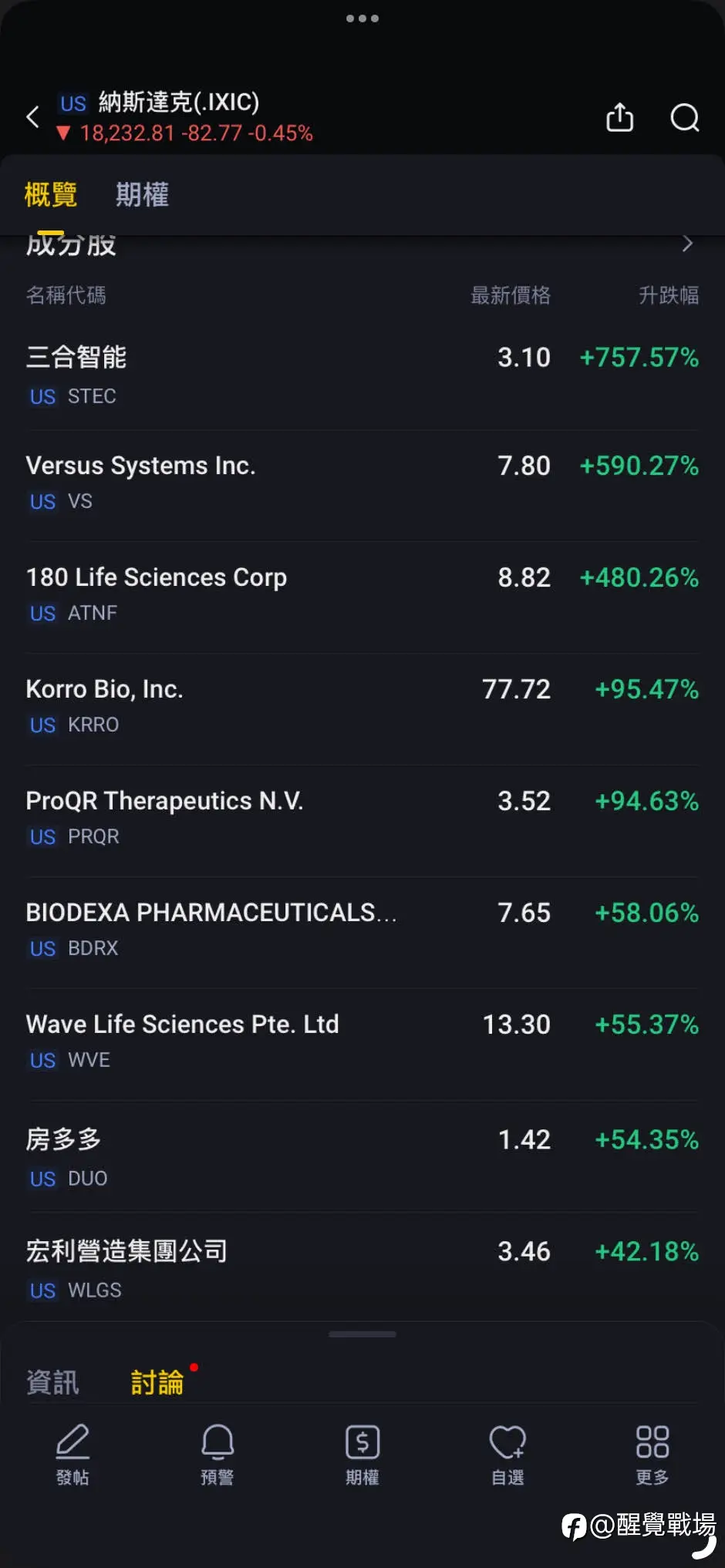Open the three-dot menu at top
725x1568 pixels.
pyautogui.click(x=362, y=19)
